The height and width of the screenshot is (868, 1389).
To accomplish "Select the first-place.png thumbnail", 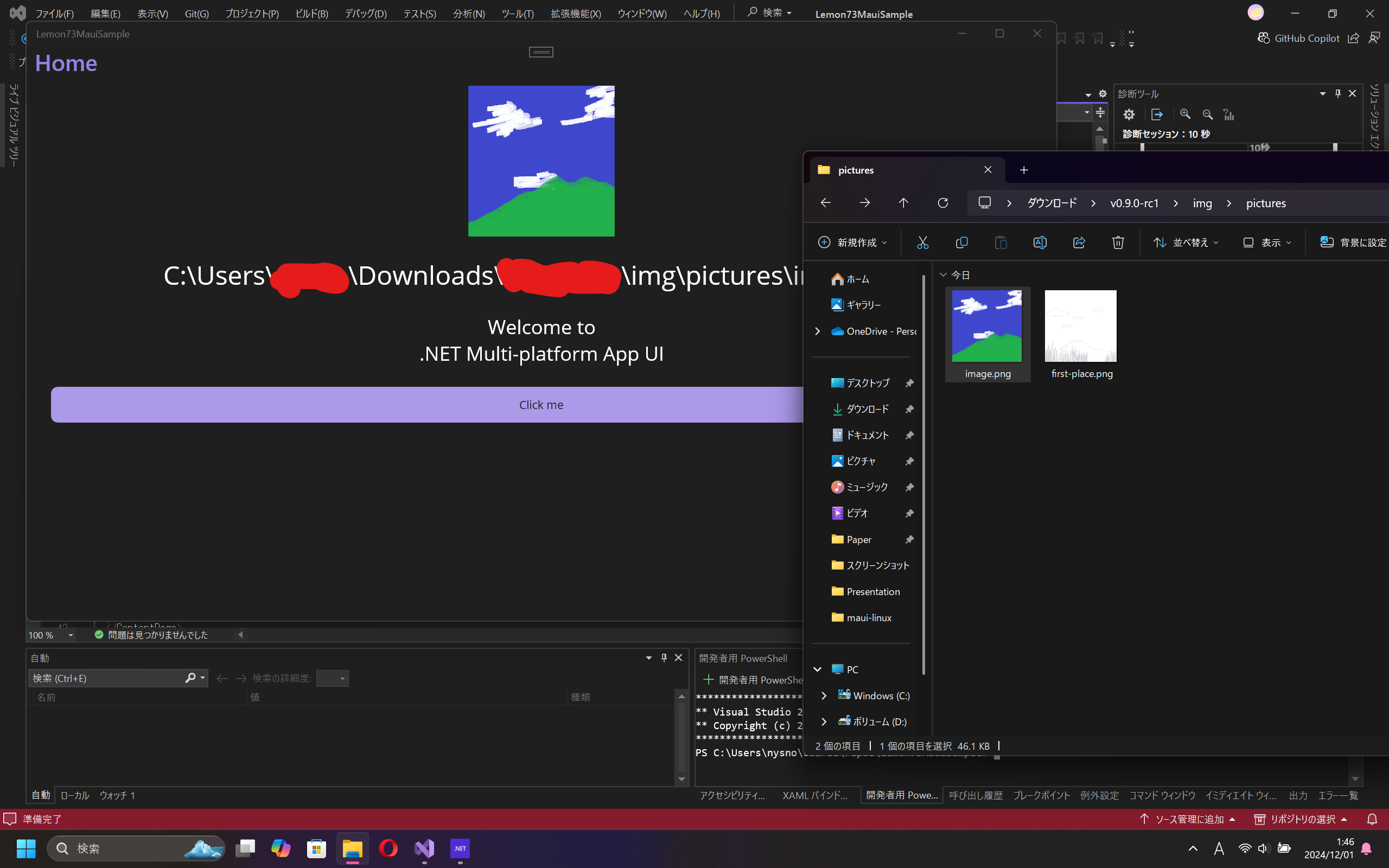I will 1080,326.
